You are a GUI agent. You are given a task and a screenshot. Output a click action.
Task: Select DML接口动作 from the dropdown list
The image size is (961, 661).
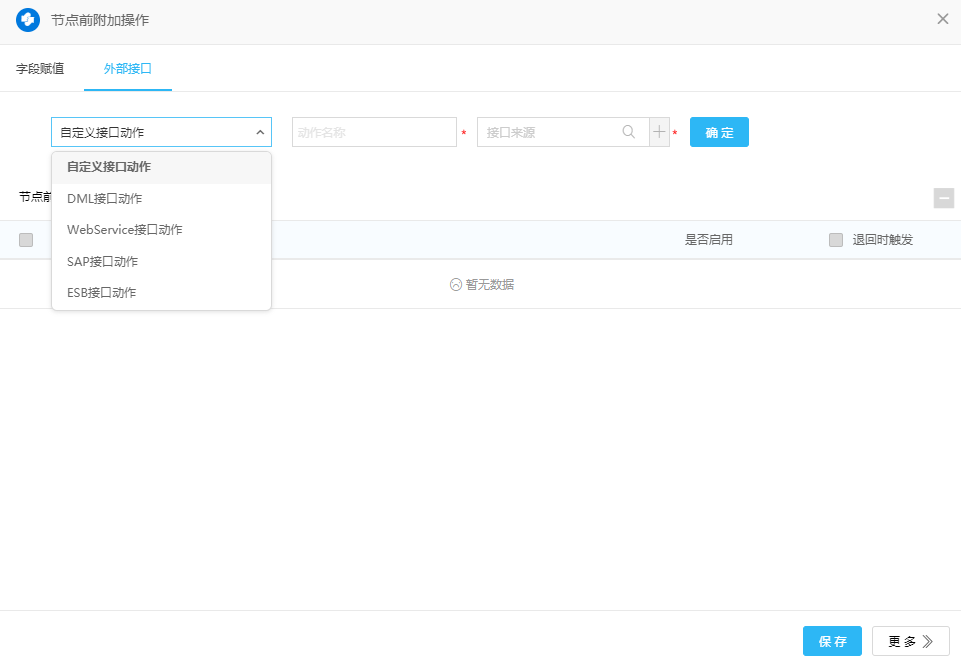[x=105, y=198]
